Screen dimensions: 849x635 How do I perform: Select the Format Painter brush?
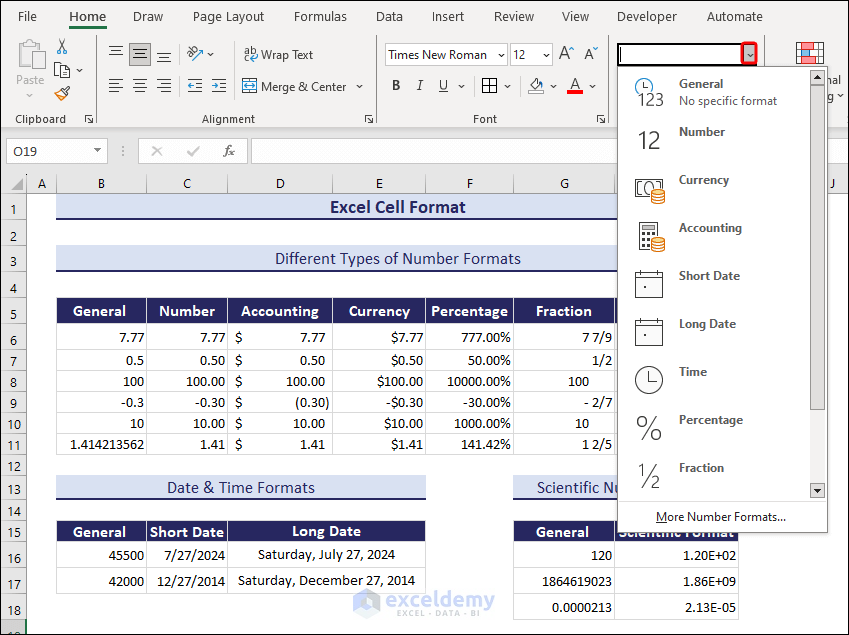coord(62,93)
